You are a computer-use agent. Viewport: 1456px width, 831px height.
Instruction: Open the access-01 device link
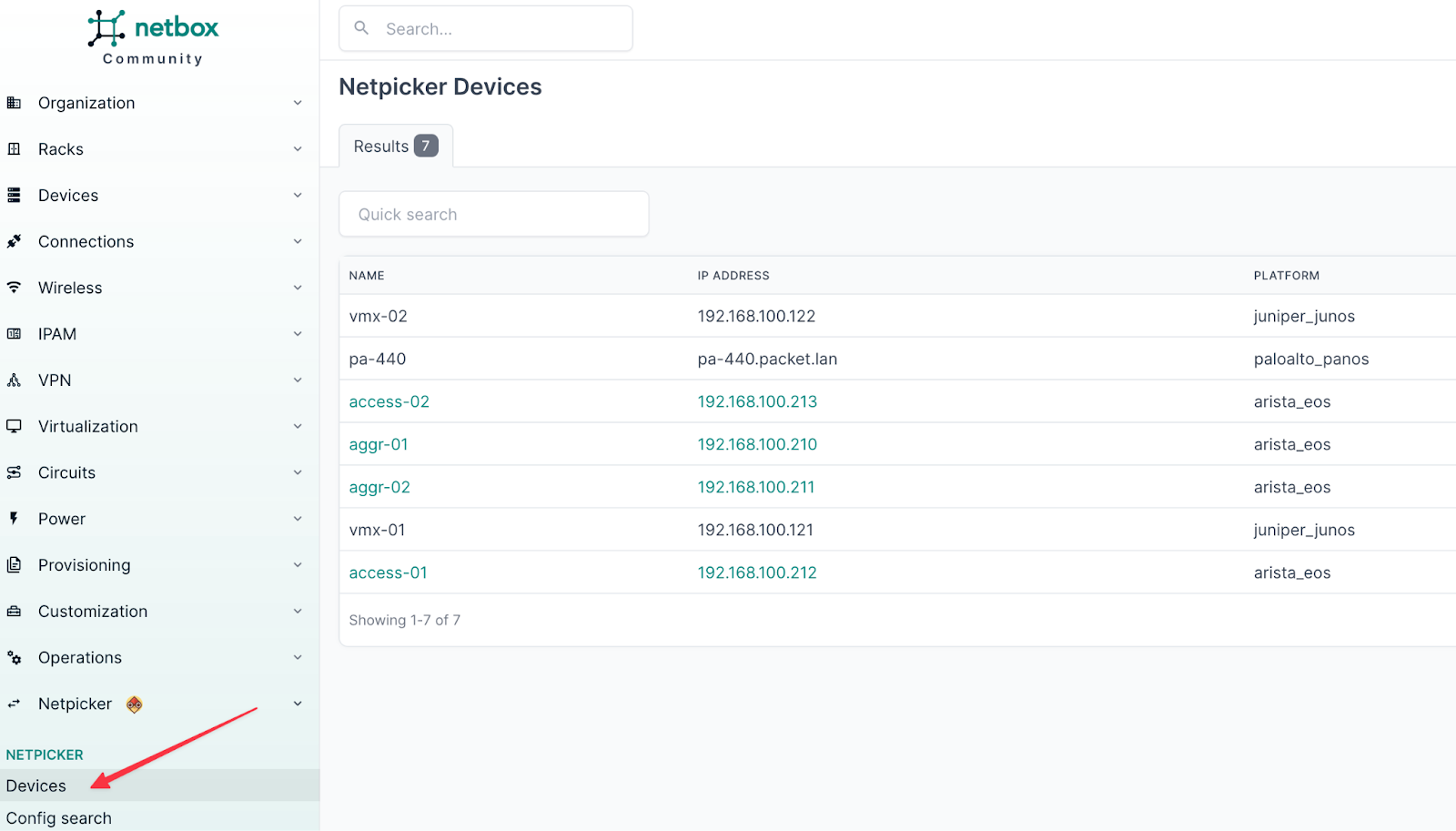[388, 573]
